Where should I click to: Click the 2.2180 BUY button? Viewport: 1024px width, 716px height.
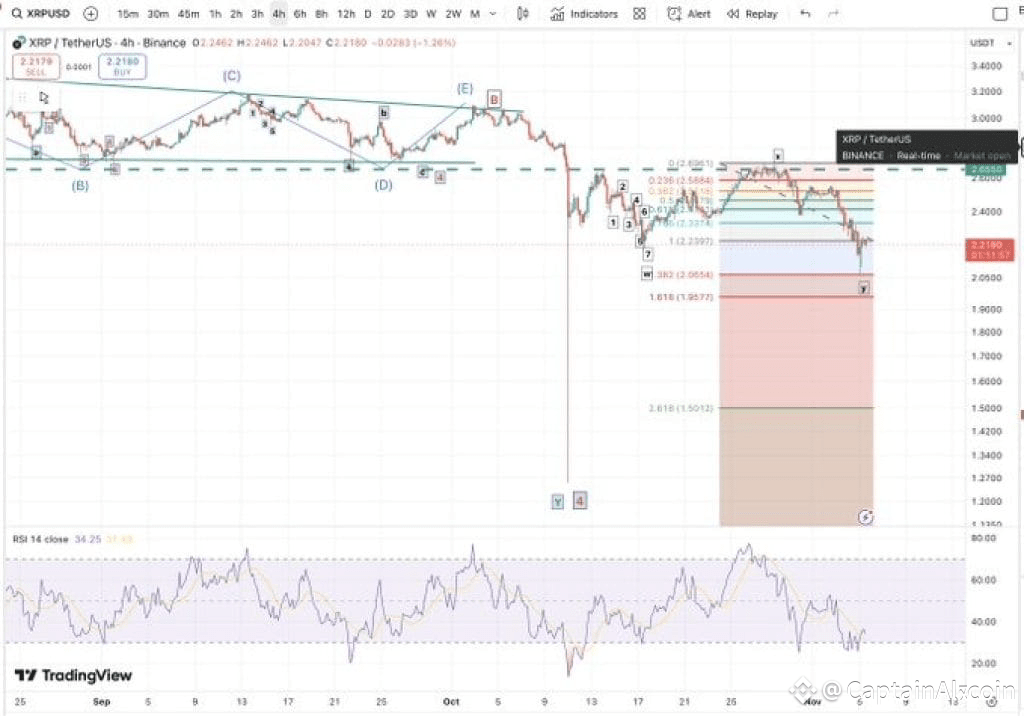click(x=123, y=67)
